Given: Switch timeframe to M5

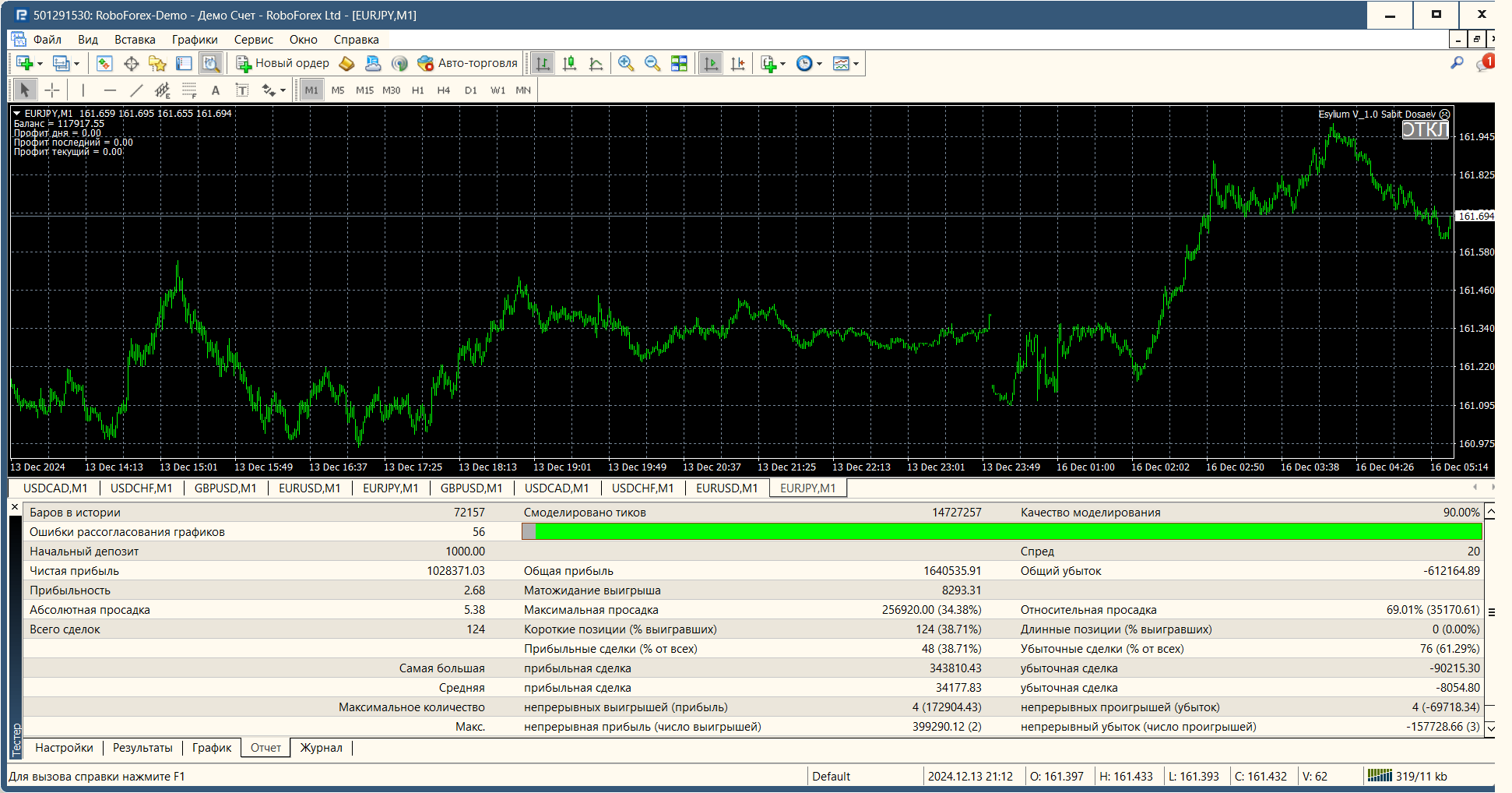Looking at the screenshot, I should click(x=338, y=90).
